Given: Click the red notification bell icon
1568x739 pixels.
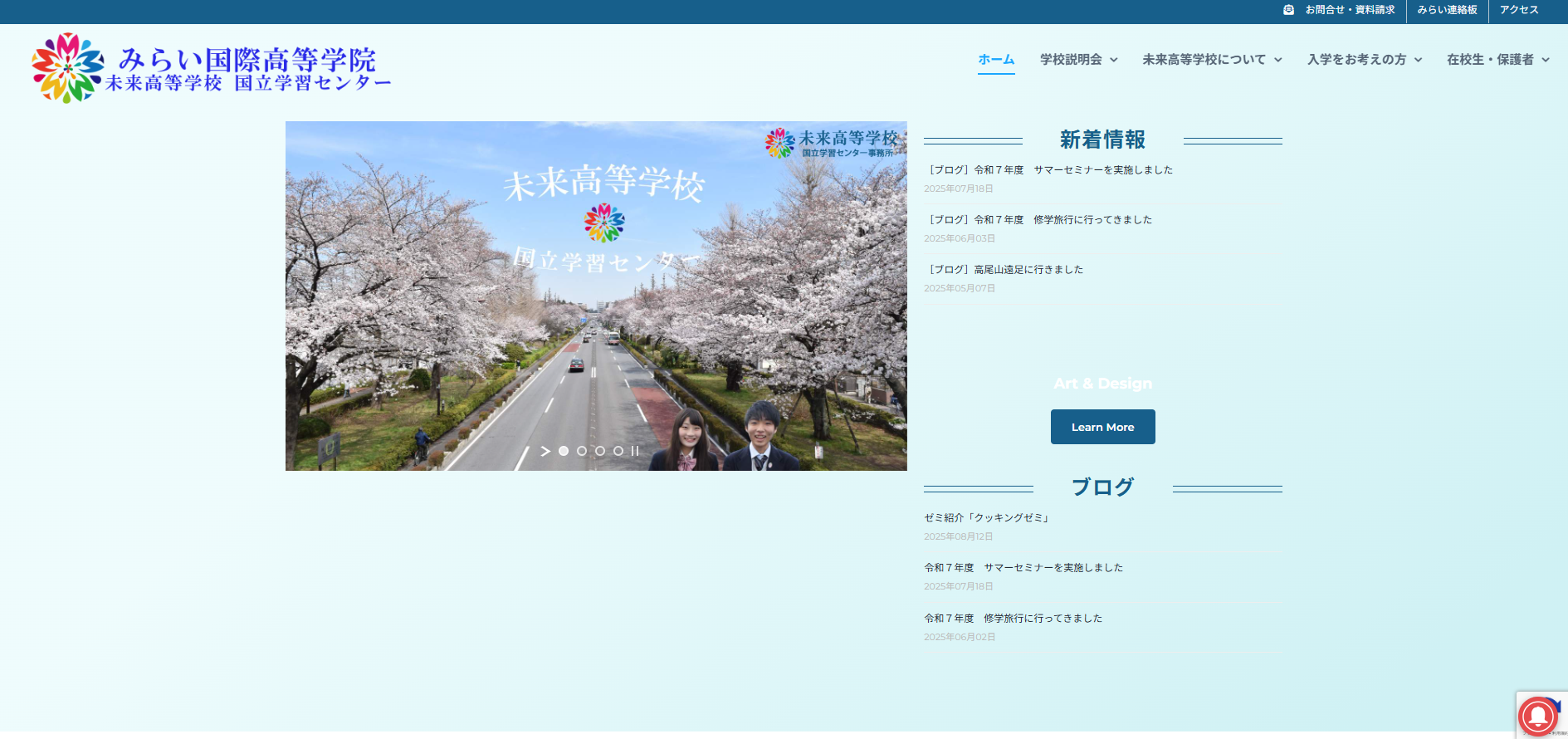Looking at the screenshot, I should pos(1537,716).
